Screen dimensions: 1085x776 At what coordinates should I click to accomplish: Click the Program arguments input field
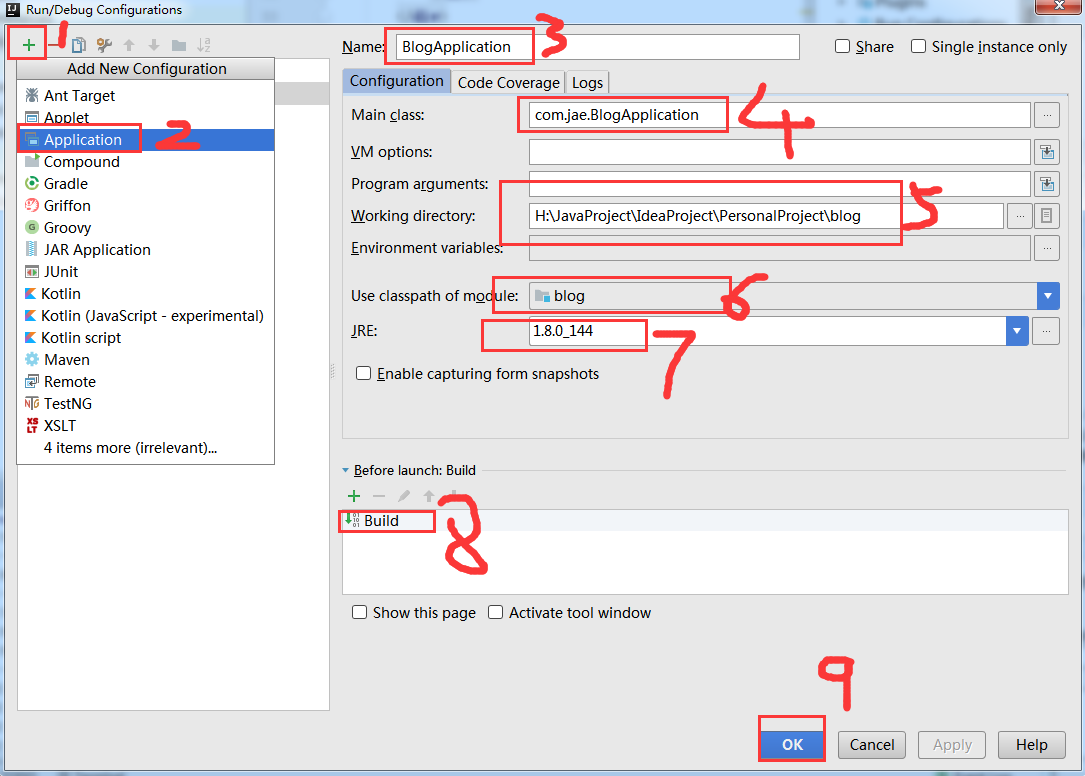[x=780, y=183]
